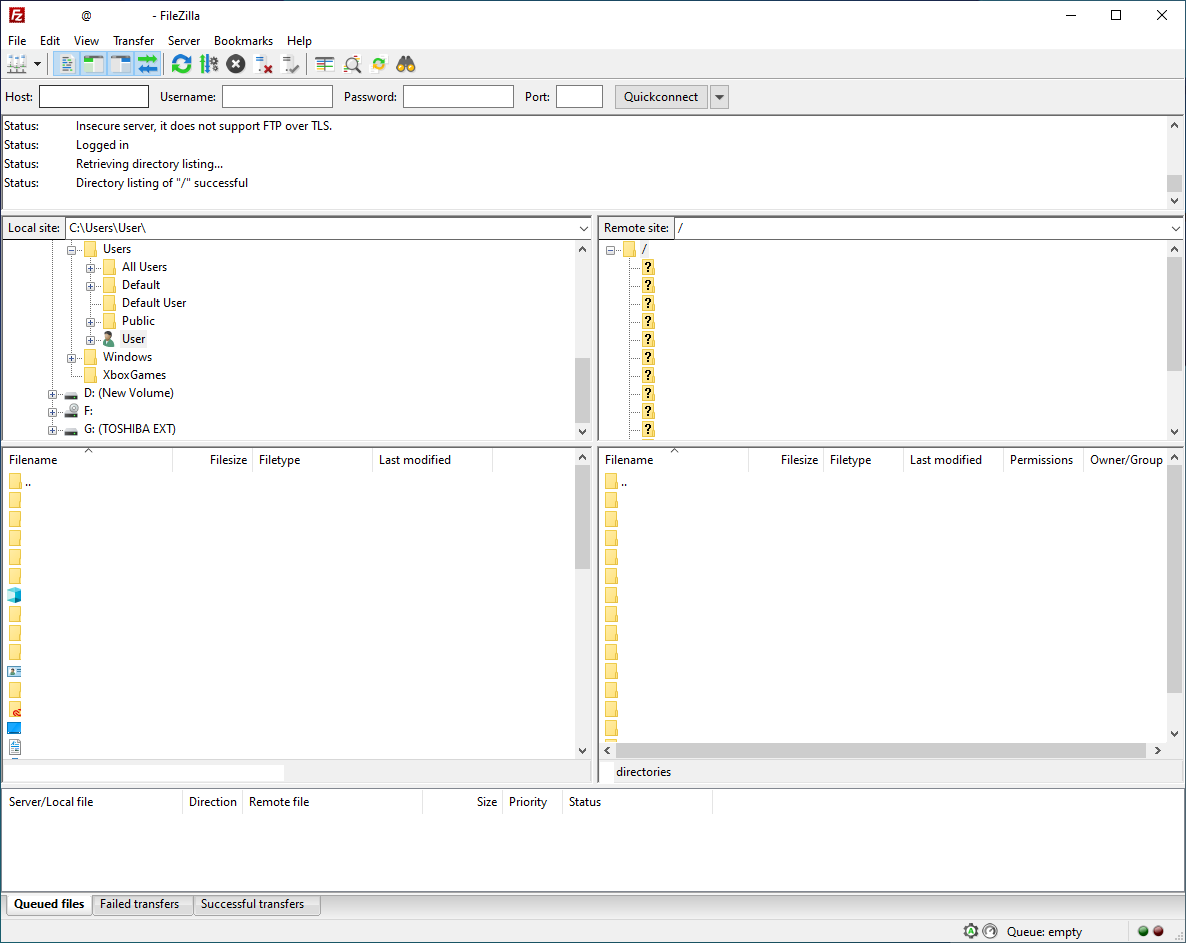
Task: Reconnect to the last used server
Action: [x=290, y=64]
